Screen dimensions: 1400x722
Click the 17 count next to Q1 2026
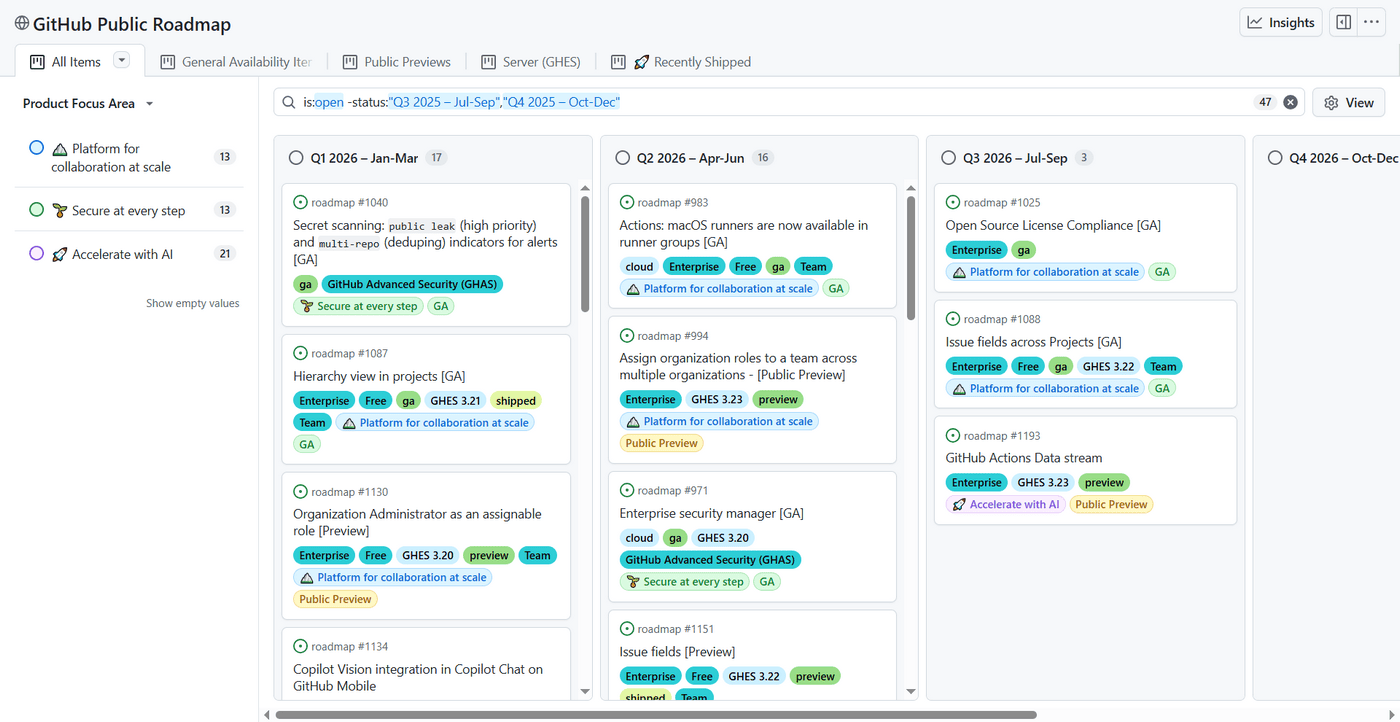coord(436,158)
